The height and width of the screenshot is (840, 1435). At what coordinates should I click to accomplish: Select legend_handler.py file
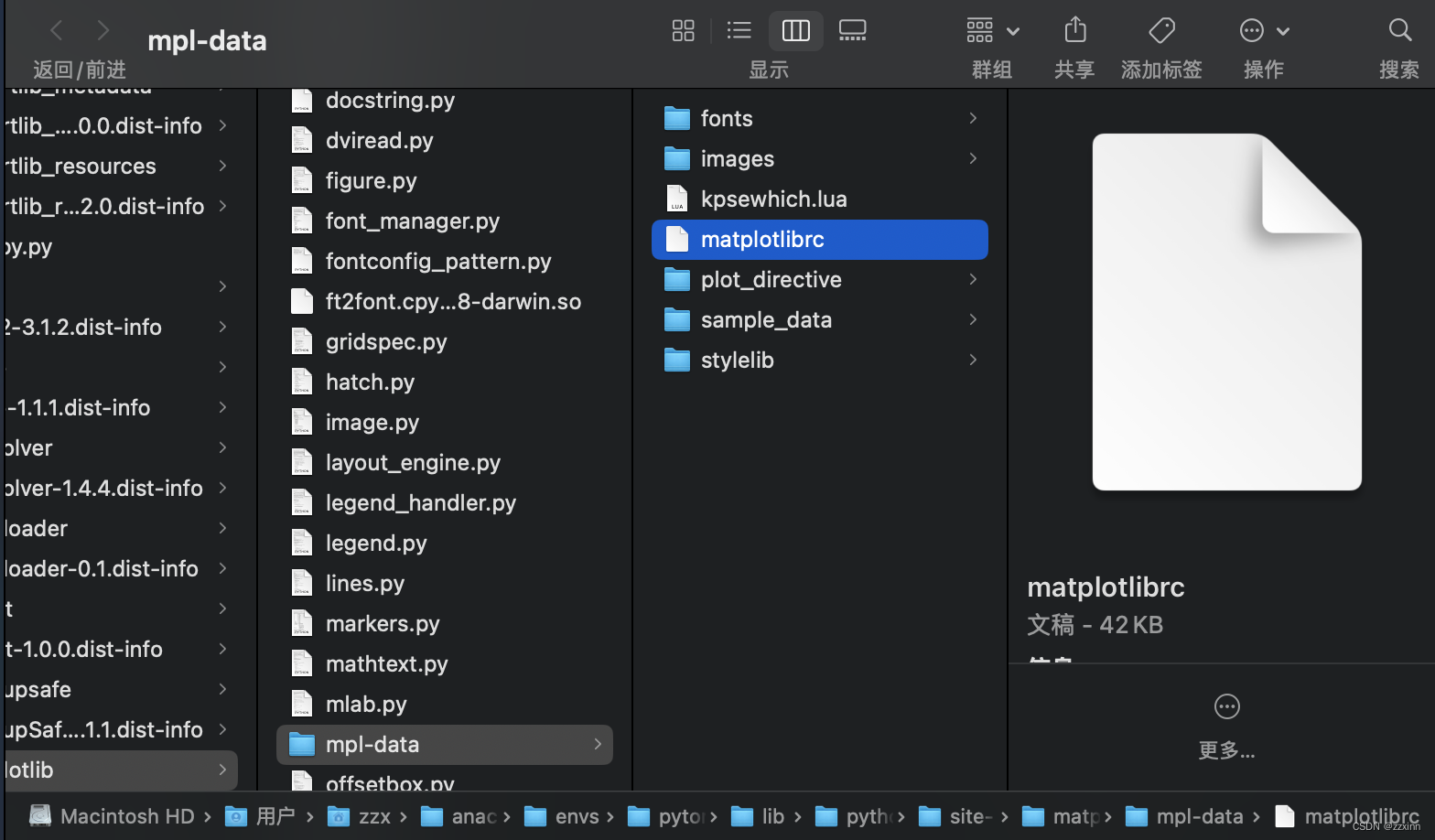coord(445,503)
